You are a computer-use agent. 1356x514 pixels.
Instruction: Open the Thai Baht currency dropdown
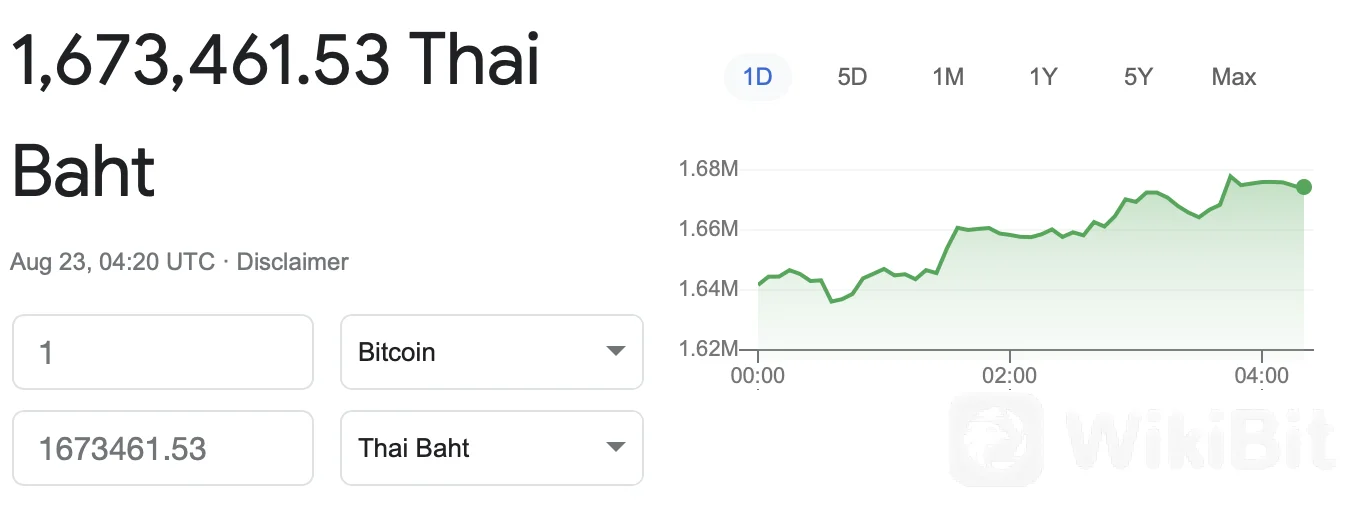(x=492, y=448)
